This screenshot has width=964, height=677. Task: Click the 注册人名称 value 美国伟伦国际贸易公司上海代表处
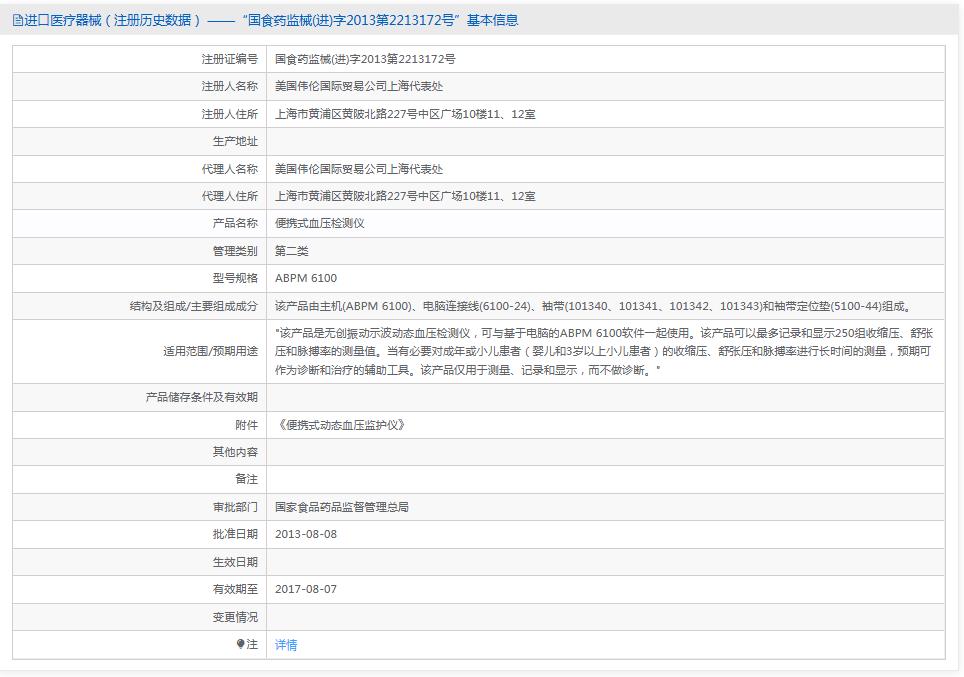click(x=359, y=87)
